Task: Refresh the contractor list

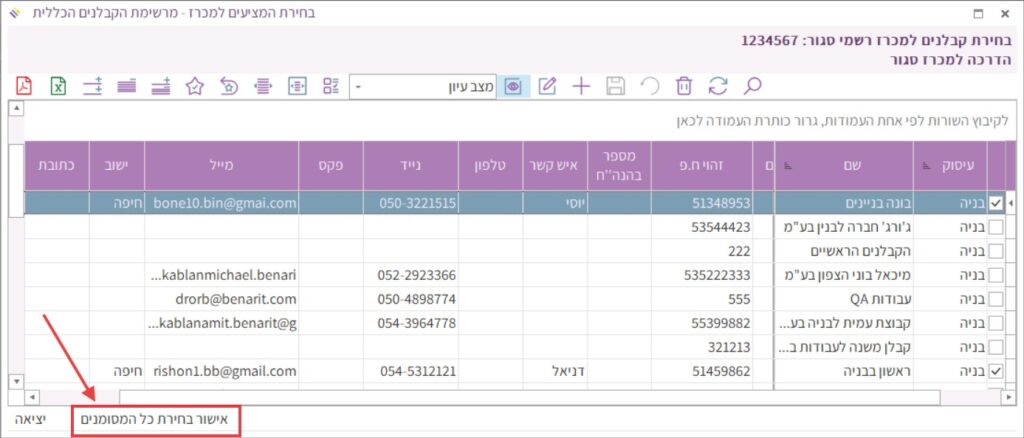Action: tap(718, 86)
